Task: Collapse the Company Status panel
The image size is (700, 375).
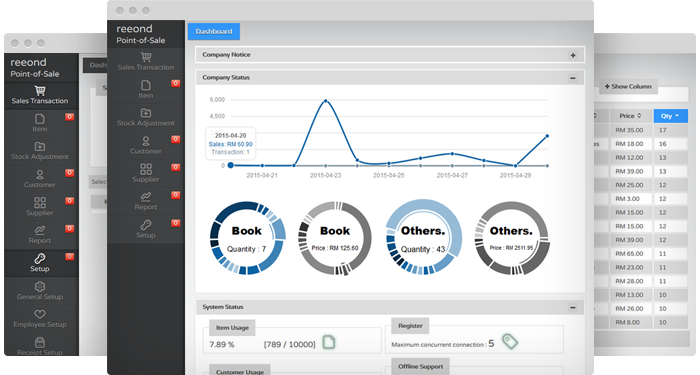Action: point(573,78)
